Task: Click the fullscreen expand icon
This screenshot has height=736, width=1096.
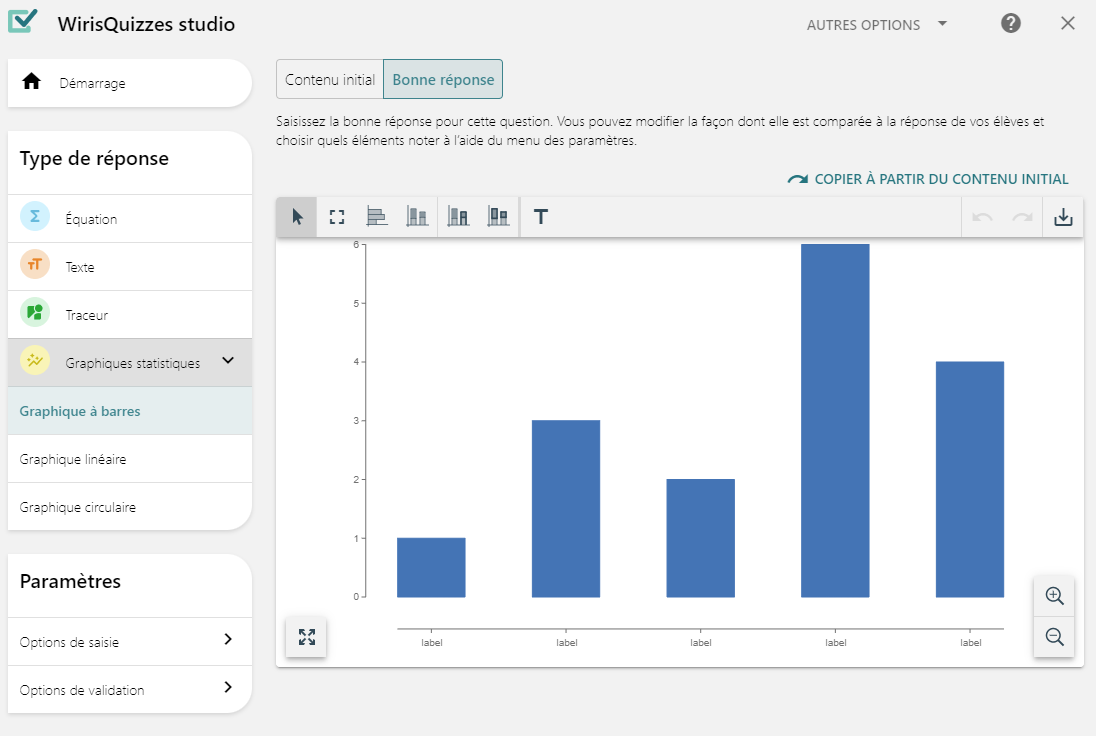Action: pos(307,637)
